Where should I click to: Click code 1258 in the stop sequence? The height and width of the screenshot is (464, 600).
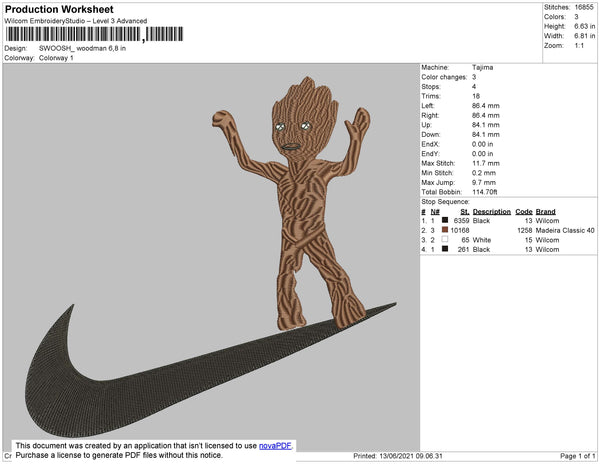[525, 230]
